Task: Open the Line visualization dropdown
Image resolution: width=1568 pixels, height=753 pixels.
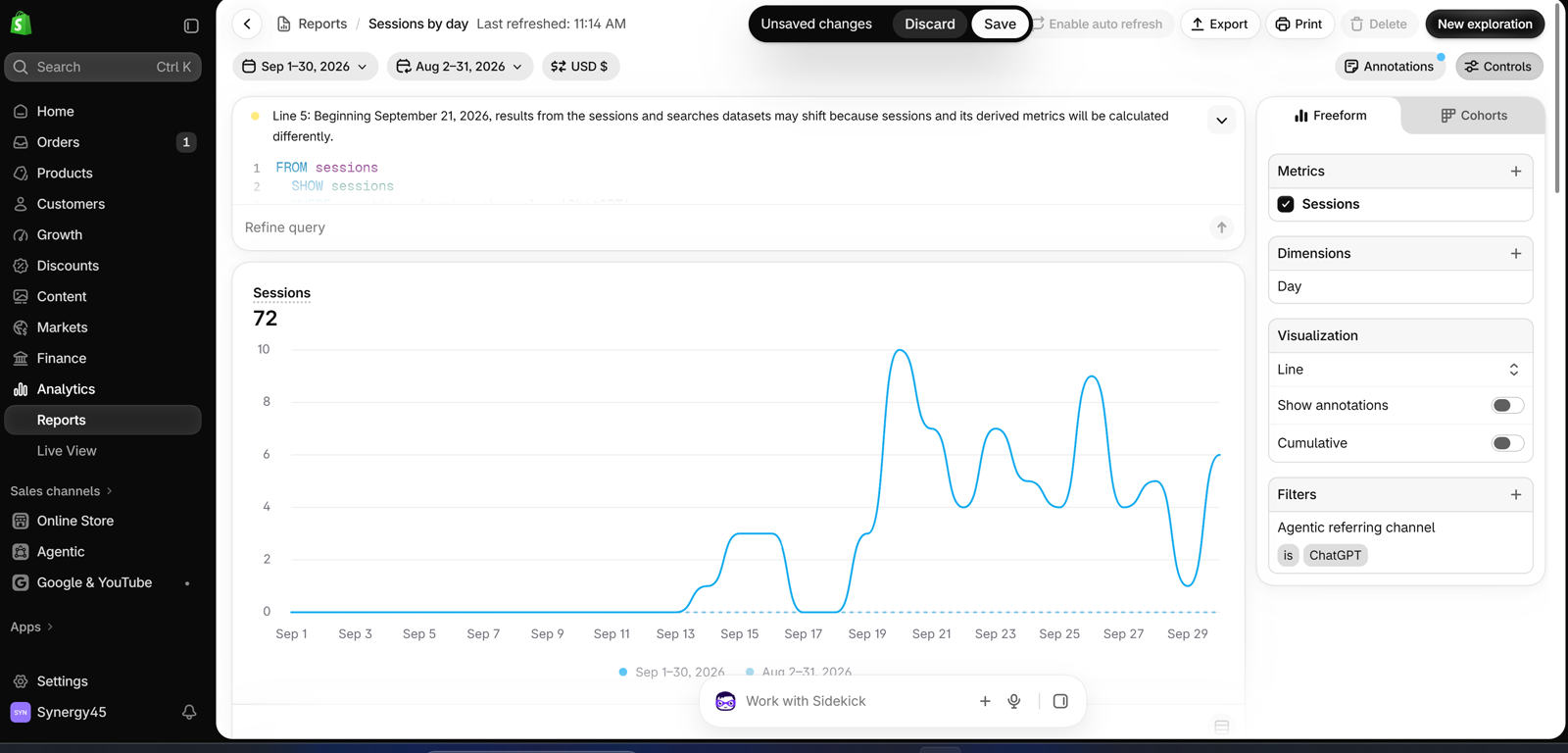Action: 1399,370
